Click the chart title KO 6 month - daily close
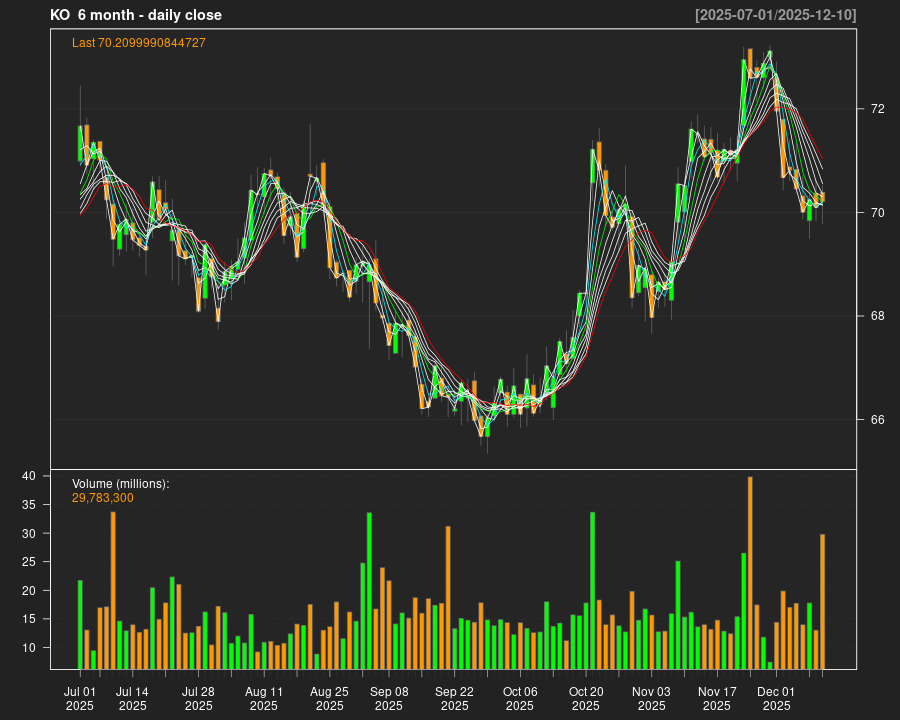The width and height of the screenshot is (900, 720). click(x=136, y=15)
